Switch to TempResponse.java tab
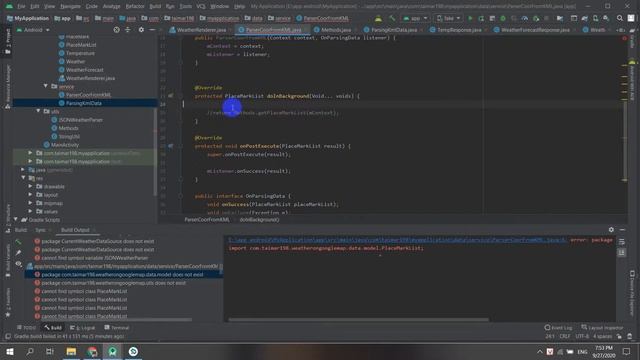This screenshot has width=640, height=360. (457, 30)
